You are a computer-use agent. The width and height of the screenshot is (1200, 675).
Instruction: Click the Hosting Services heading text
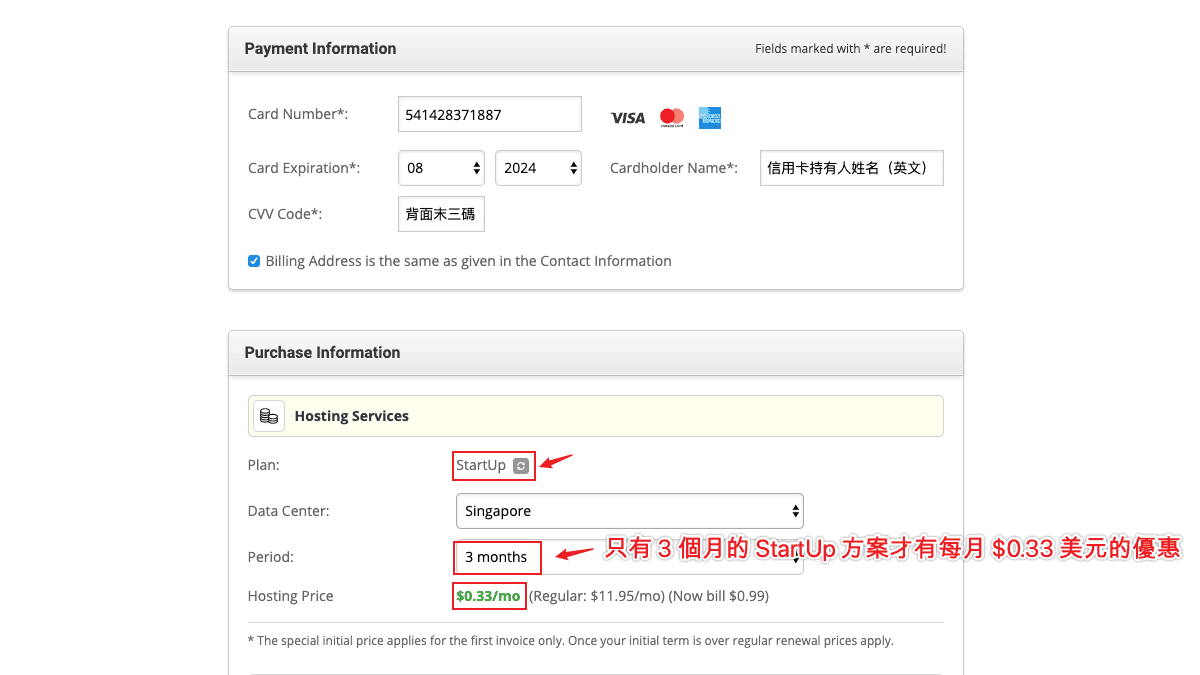pos(351,416)
